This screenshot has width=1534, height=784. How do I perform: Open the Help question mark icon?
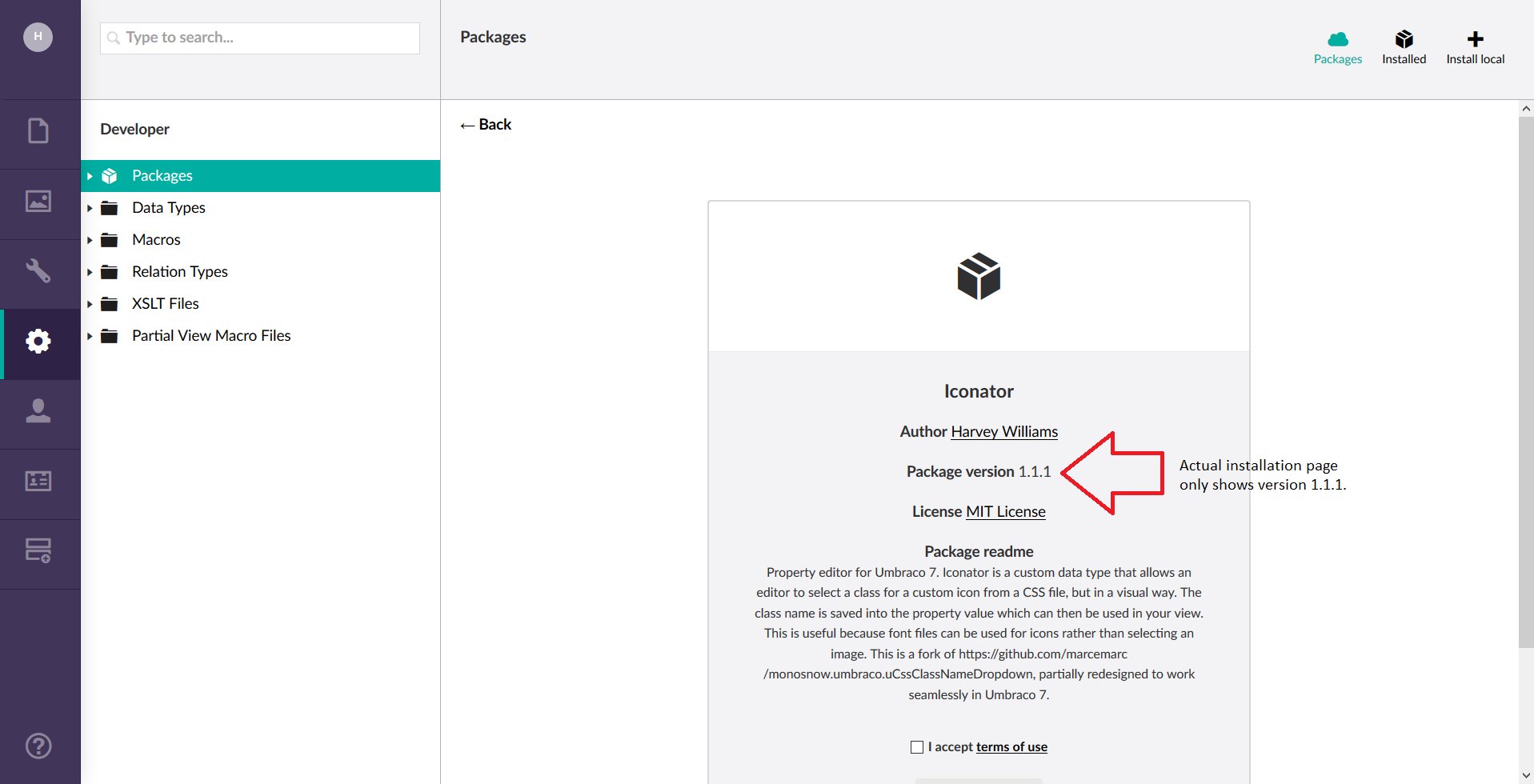pyautogui.click(x=38, y=746)
